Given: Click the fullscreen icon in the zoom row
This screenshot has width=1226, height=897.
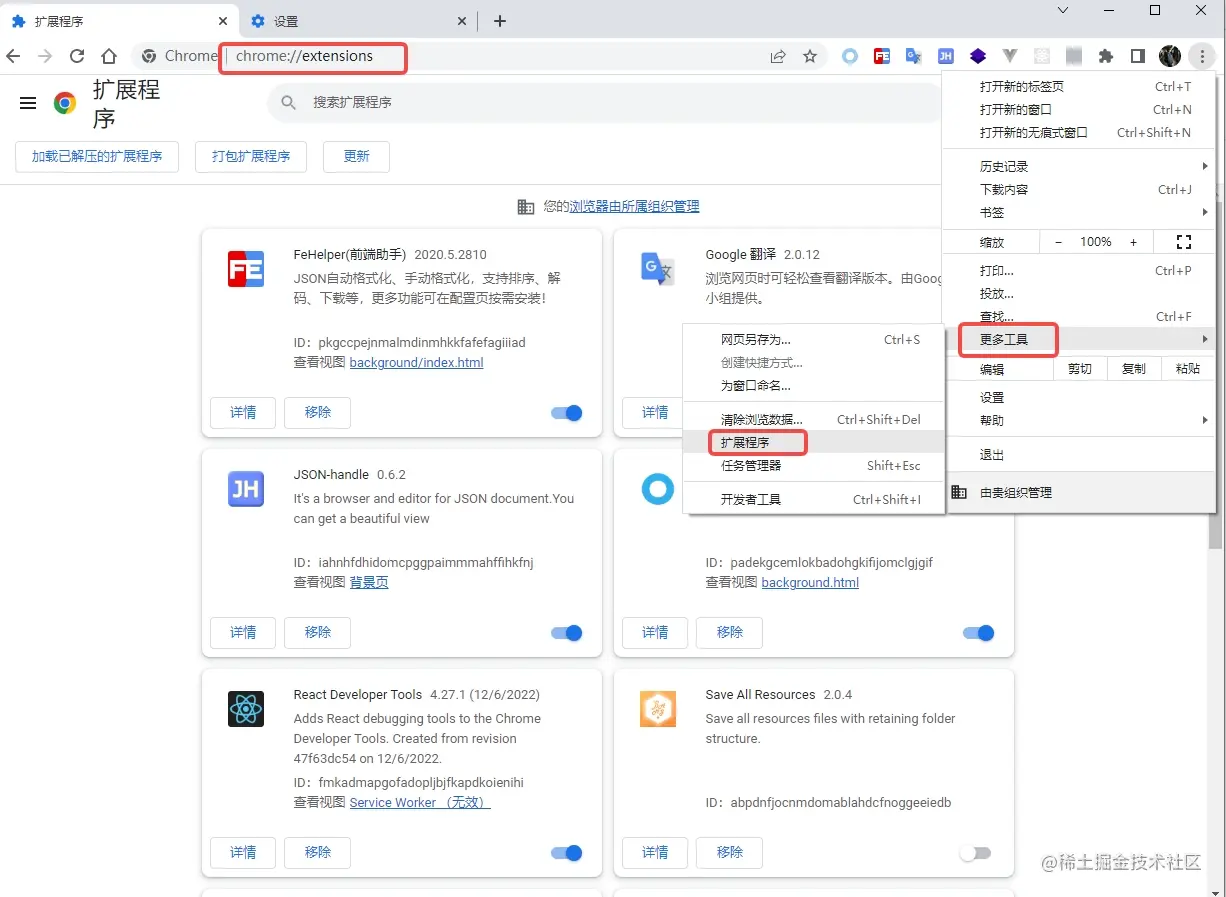Looking at the screenshot, I should [1184, 242].
